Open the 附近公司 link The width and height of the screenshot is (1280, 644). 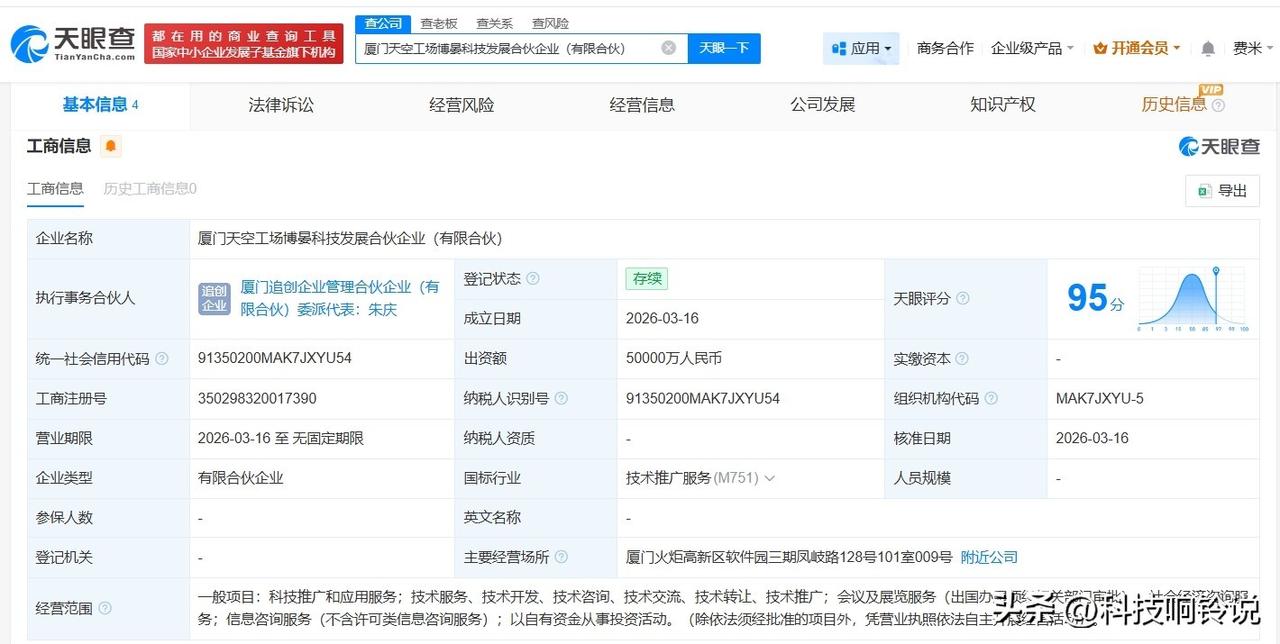(x=988, y=557)
